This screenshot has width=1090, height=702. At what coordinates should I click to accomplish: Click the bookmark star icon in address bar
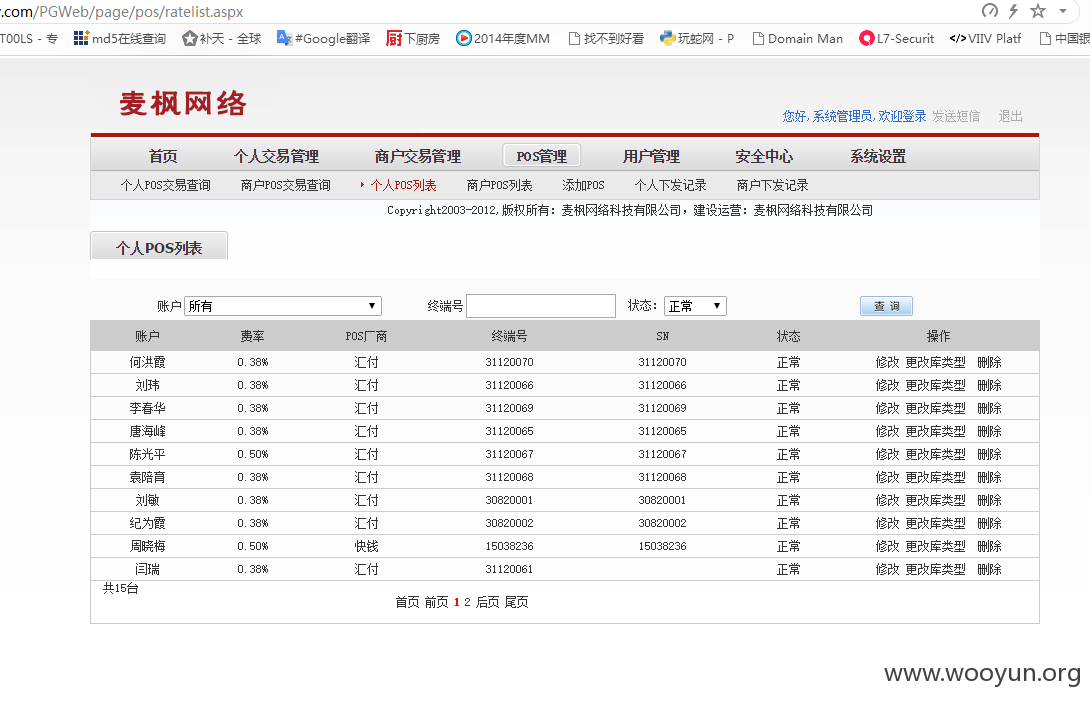click(x=1038, y=10)
